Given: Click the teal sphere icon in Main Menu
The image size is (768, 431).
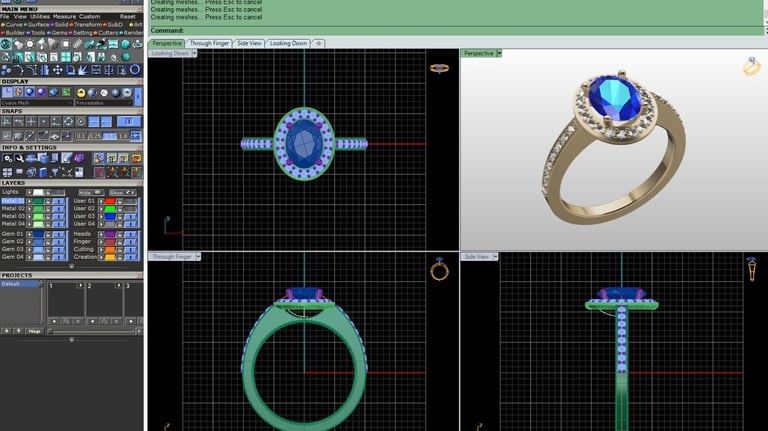Looking at the screenshot, I should [125, 44].
